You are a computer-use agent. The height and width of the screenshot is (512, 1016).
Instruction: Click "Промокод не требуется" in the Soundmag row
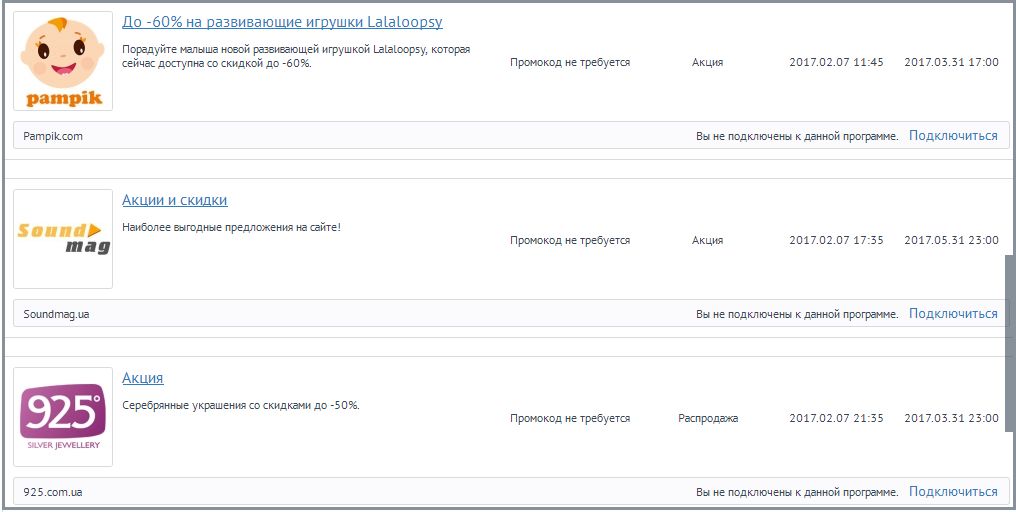(x=570, y=240)
